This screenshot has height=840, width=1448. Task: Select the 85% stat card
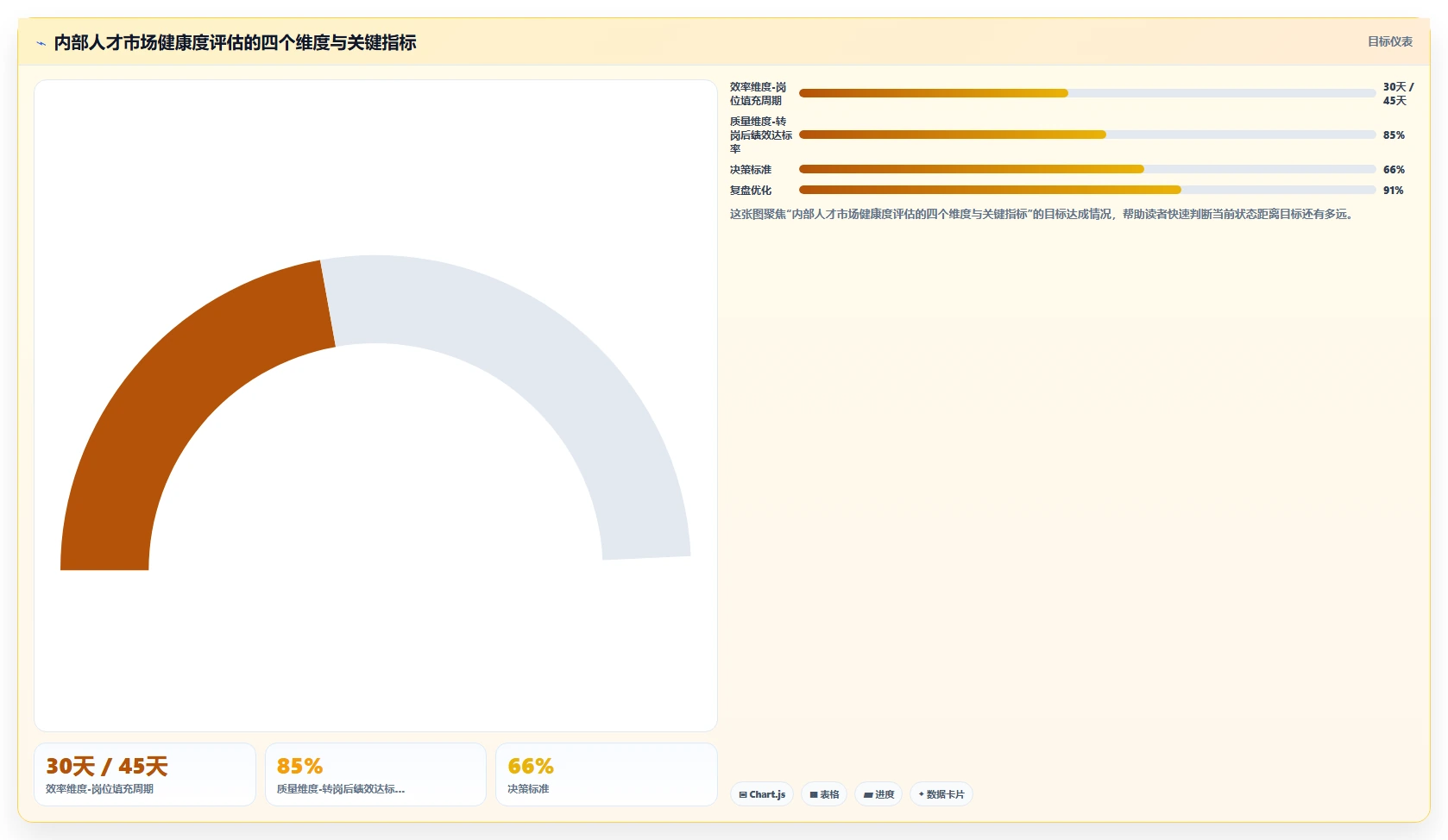[375, 774]
